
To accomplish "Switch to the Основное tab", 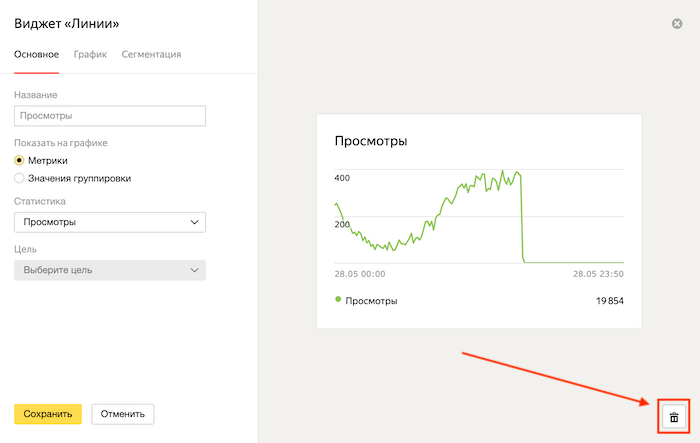I will coord(37,54).
